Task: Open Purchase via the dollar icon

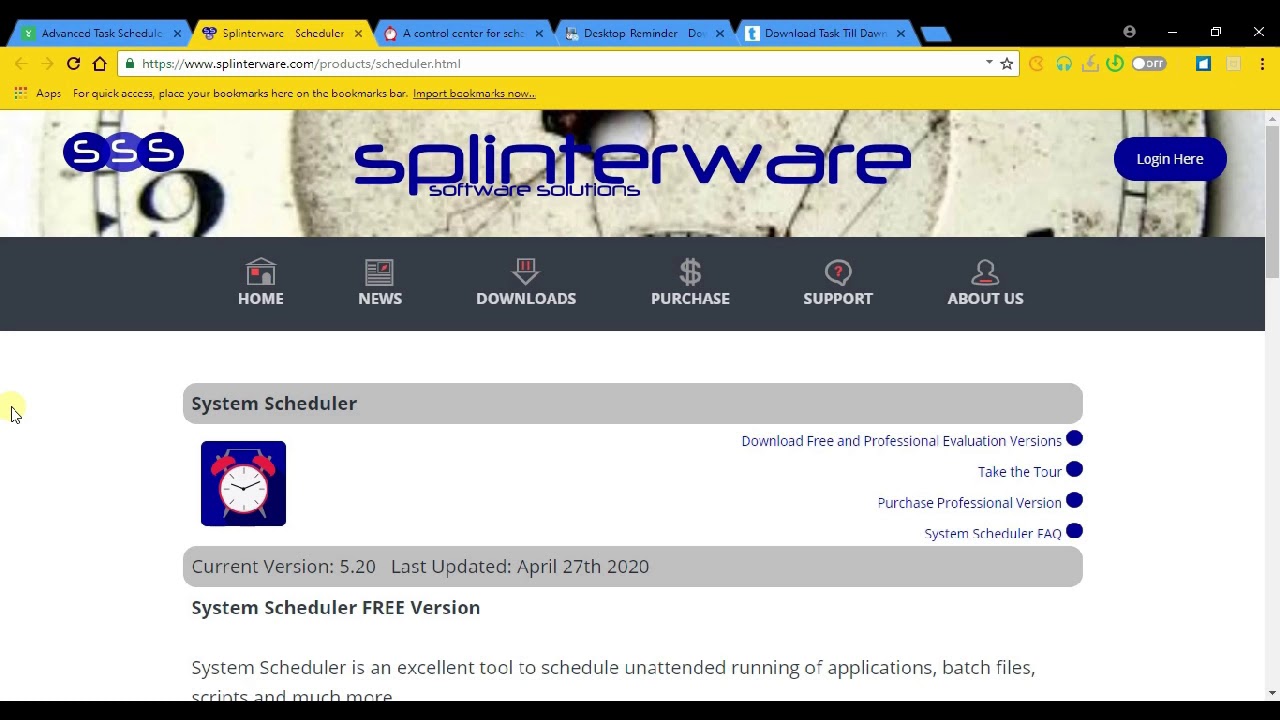Action: tap(690, 271)
